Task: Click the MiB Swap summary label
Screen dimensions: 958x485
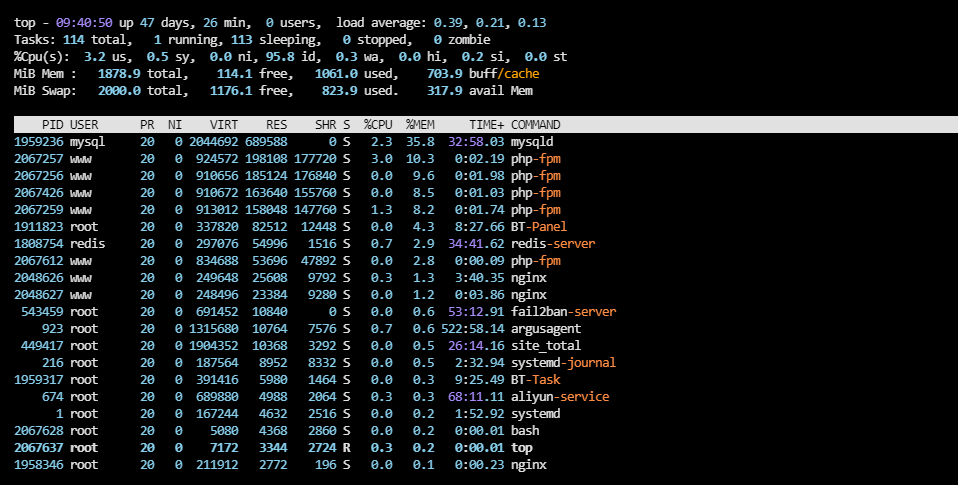Action: click(46, 91)
